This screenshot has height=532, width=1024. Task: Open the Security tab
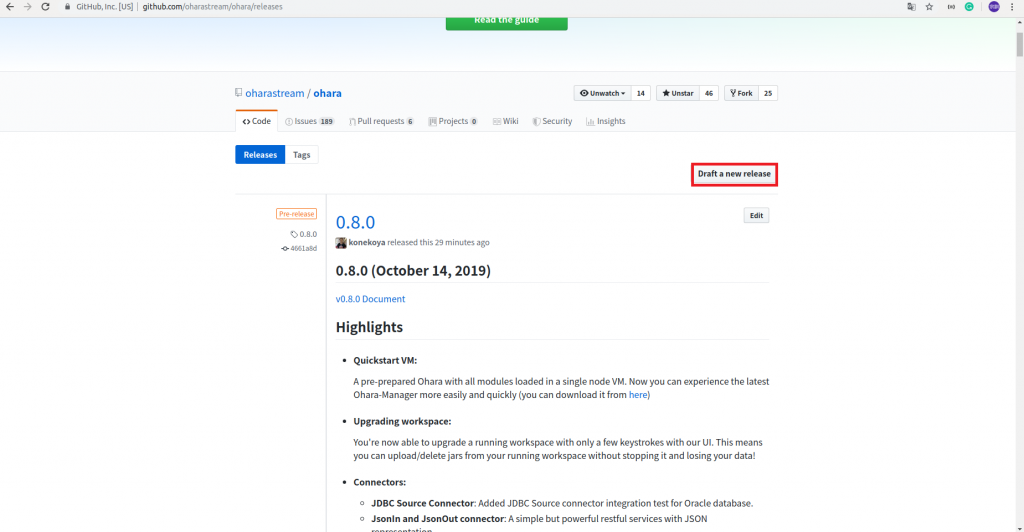552,121
